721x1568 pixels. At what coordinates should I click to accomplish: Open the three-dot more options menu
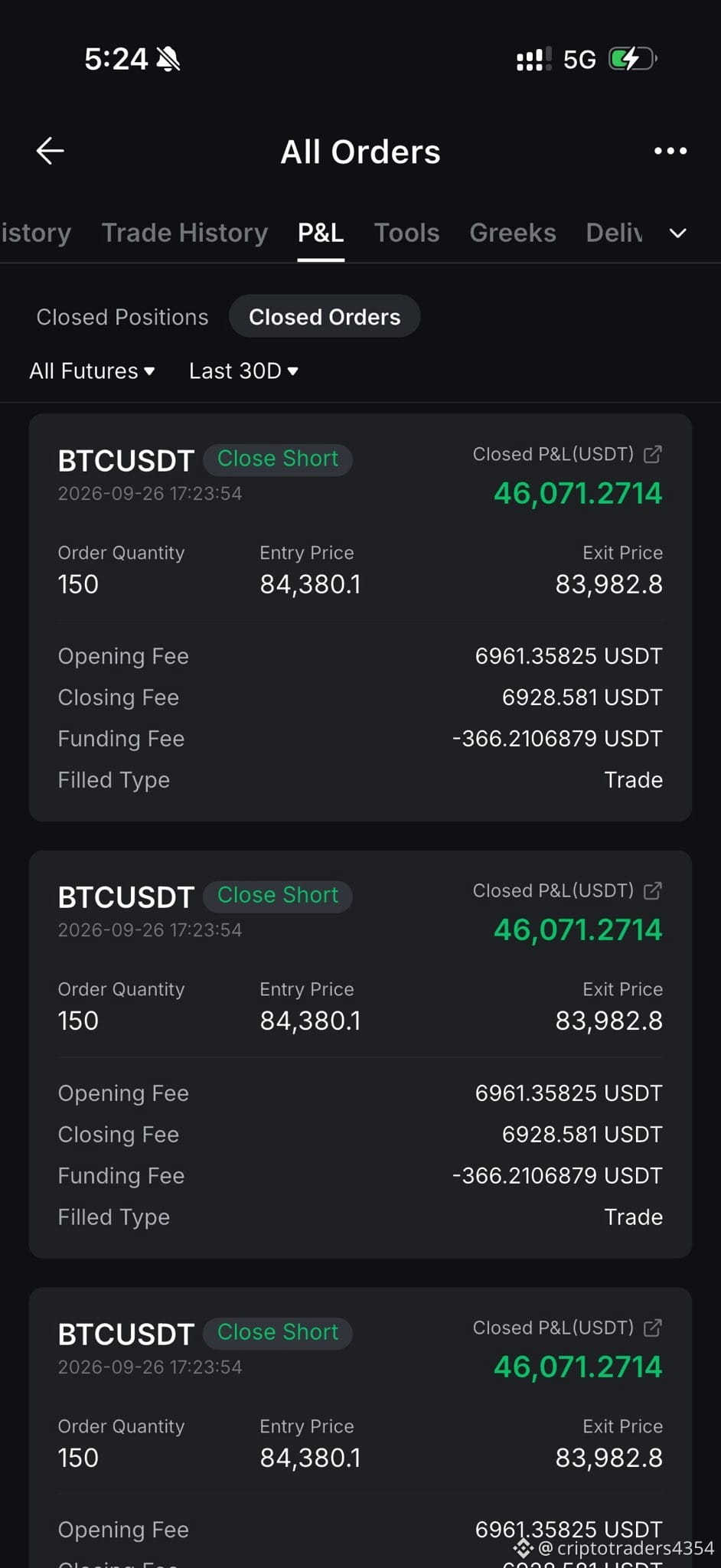[670, 151]
